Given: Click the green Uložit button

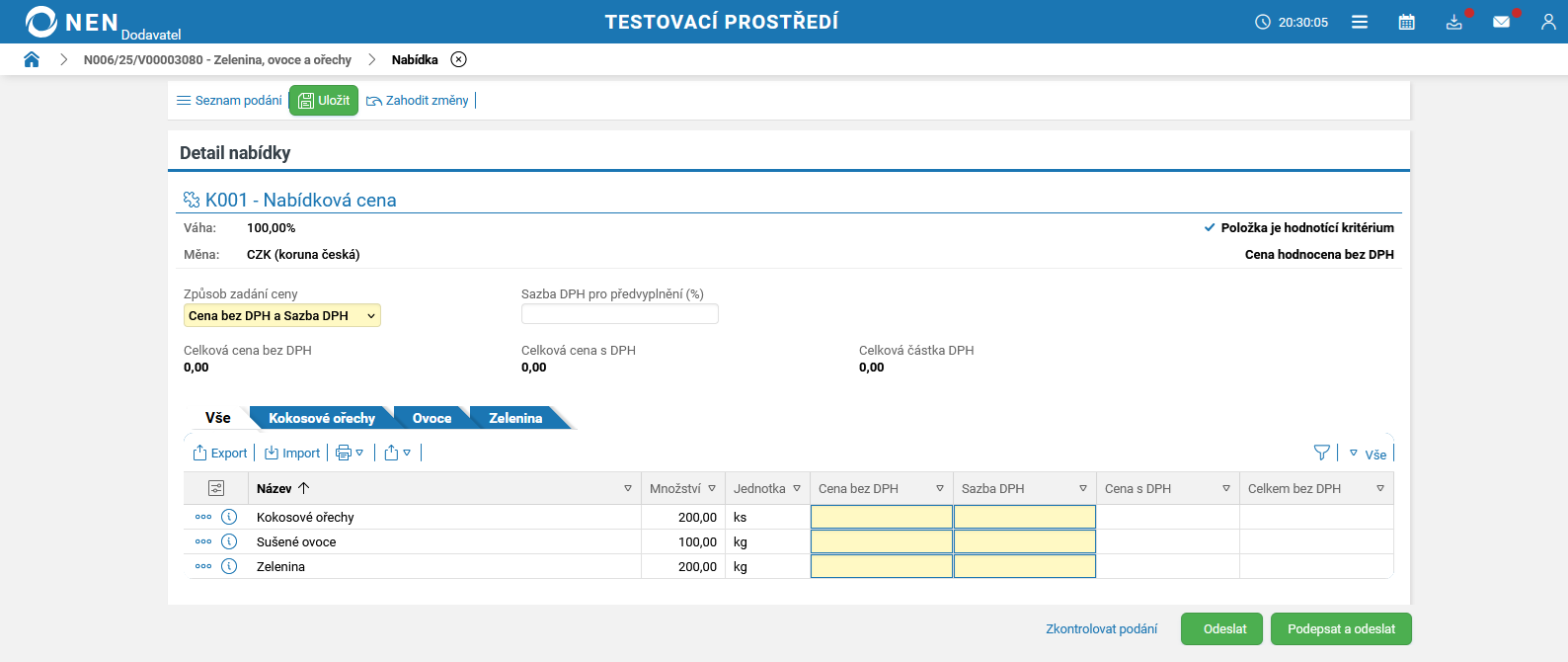Looking at the screenshot, I should (x=324, y=100).
